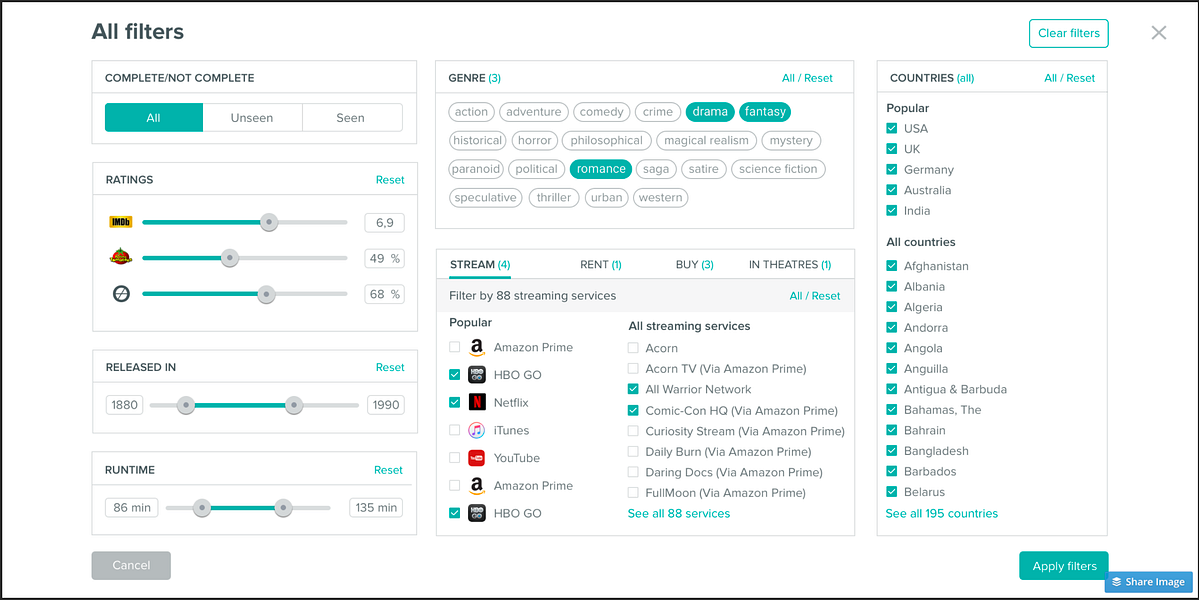Check Acorn TV (Via Amazon Prime)
The image size is (1199, 600).
(633, 368)
